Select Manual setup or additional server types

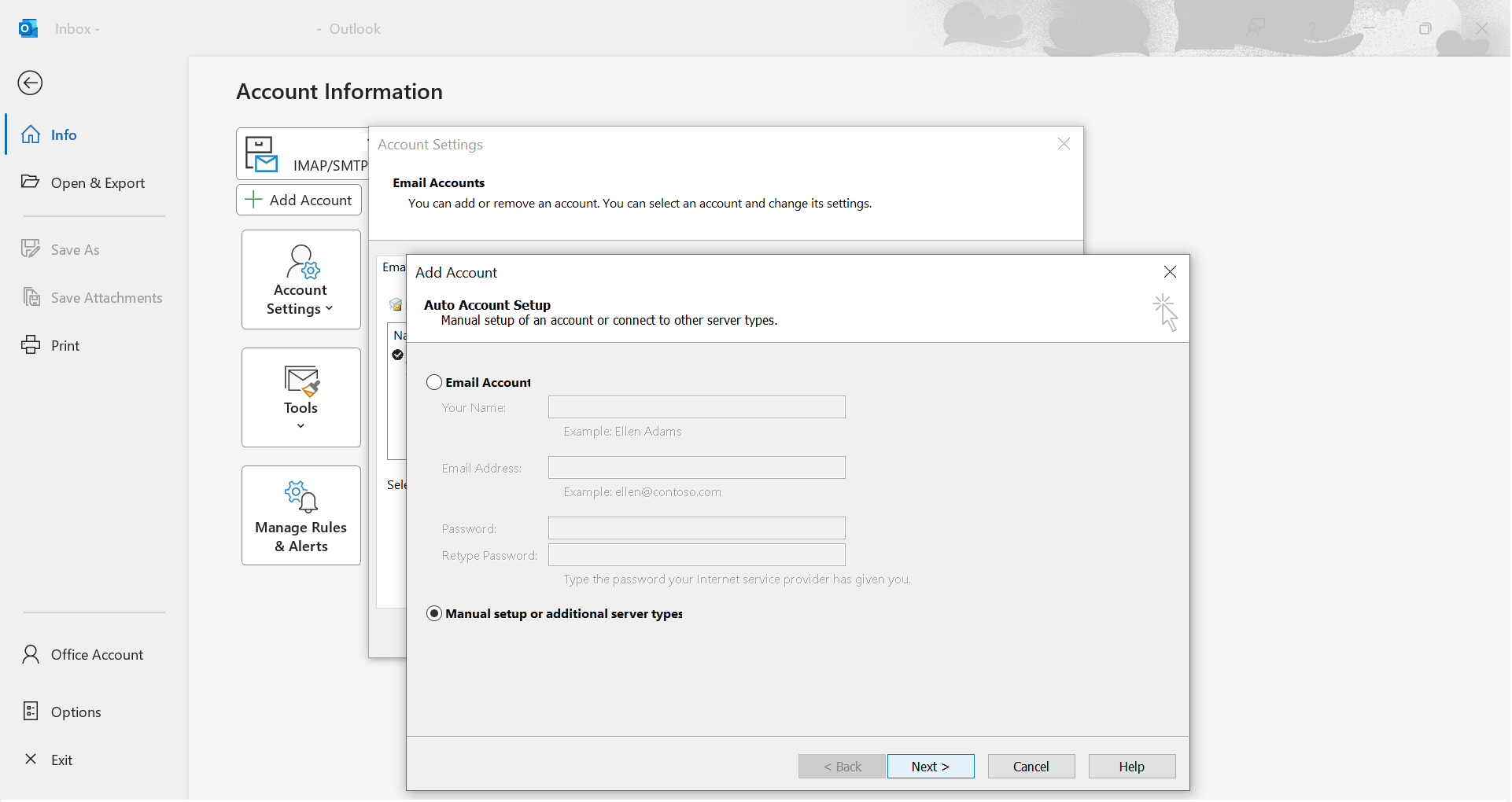click(x=434, y=613)
